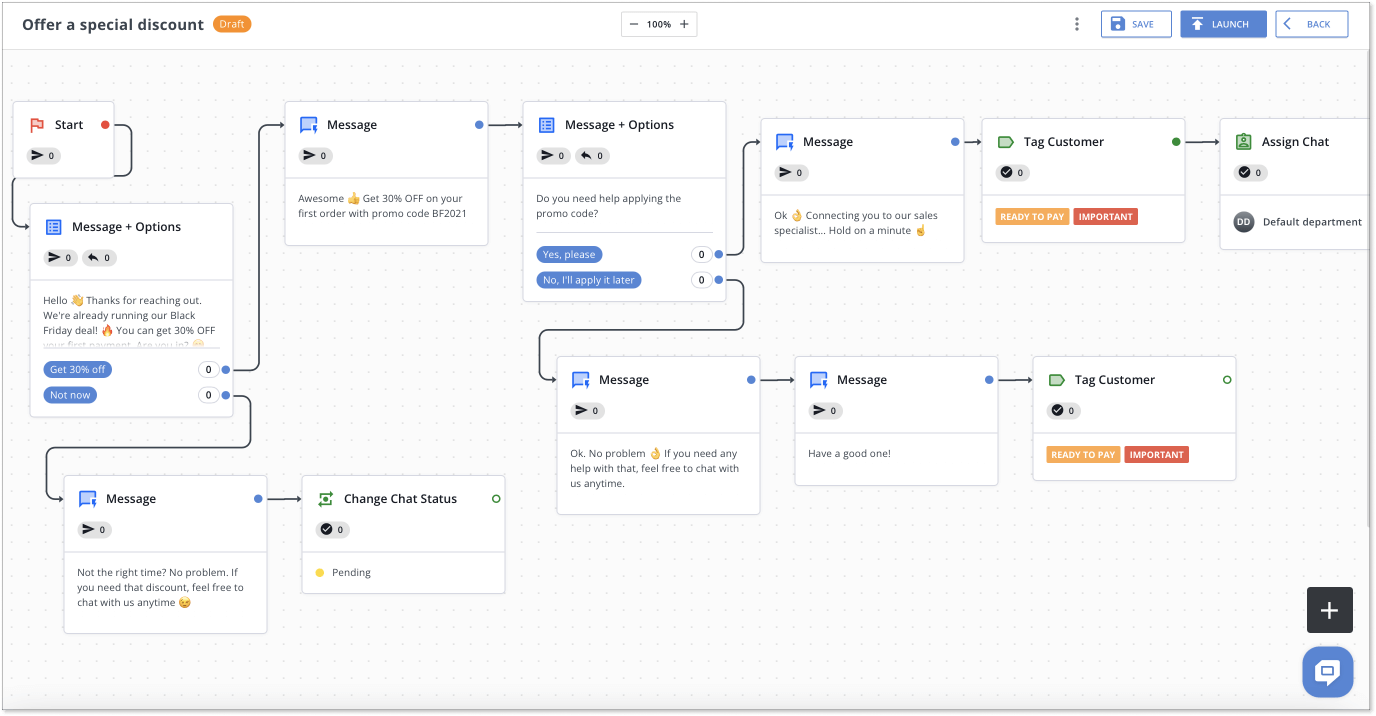Click the IMPORTANT tag on the Tag Customer node before Assign Chat
1376x716 pixels.
[x=1106, y=217]
